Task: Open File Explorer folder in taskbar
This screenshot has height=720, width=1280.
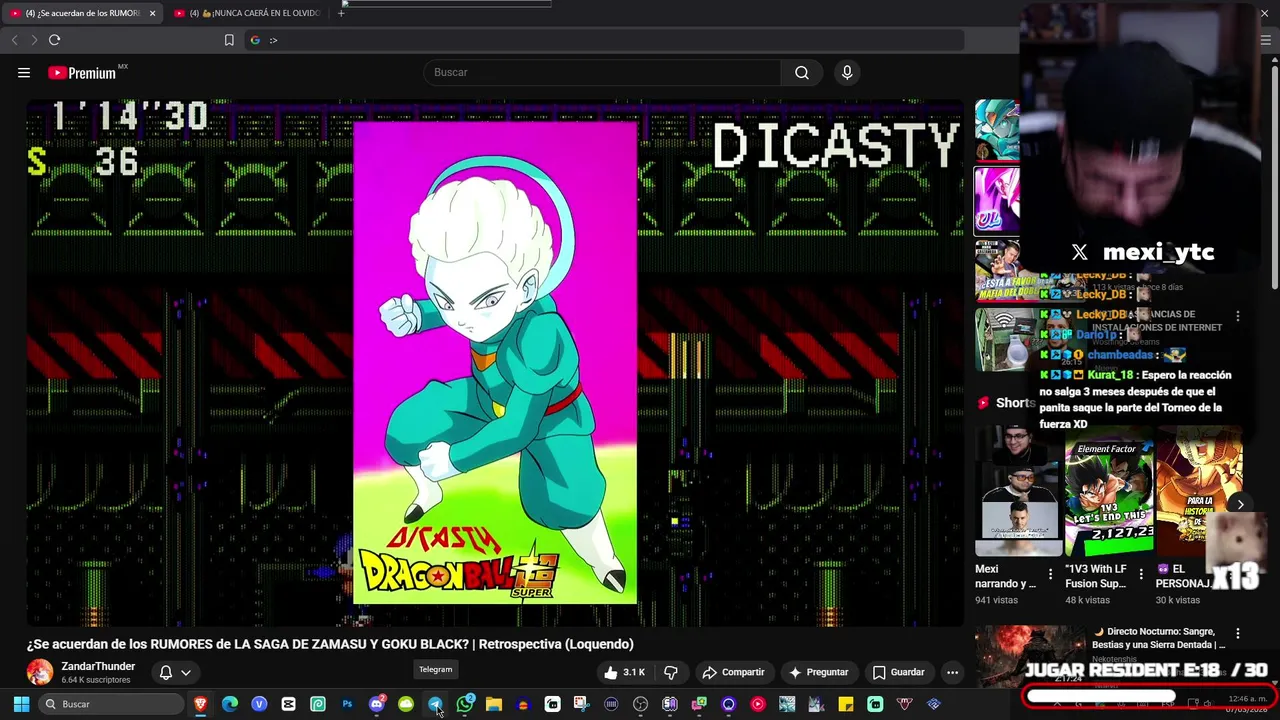Action: pos(494,704)
